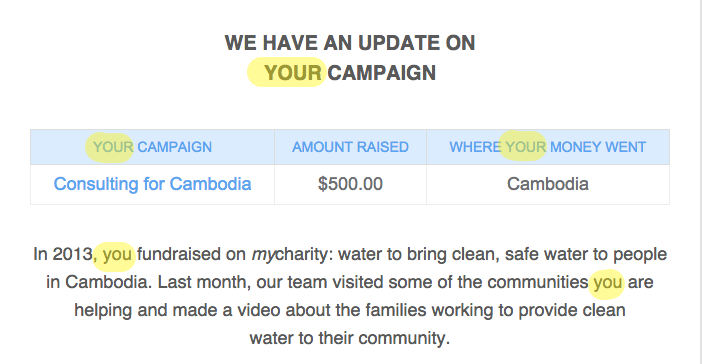Click highlighted 'you' after communities

608,282
